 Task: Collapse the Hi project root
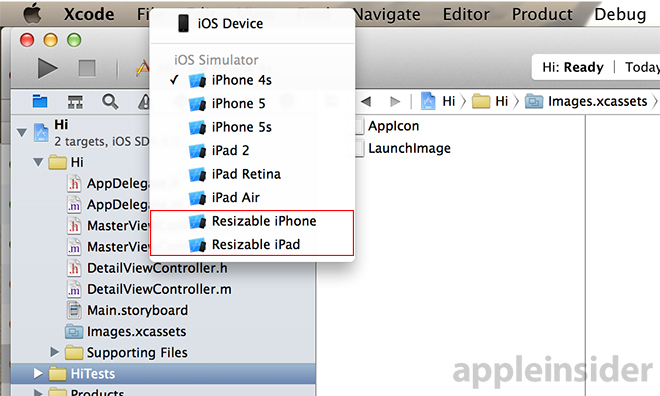coord(22,133)
